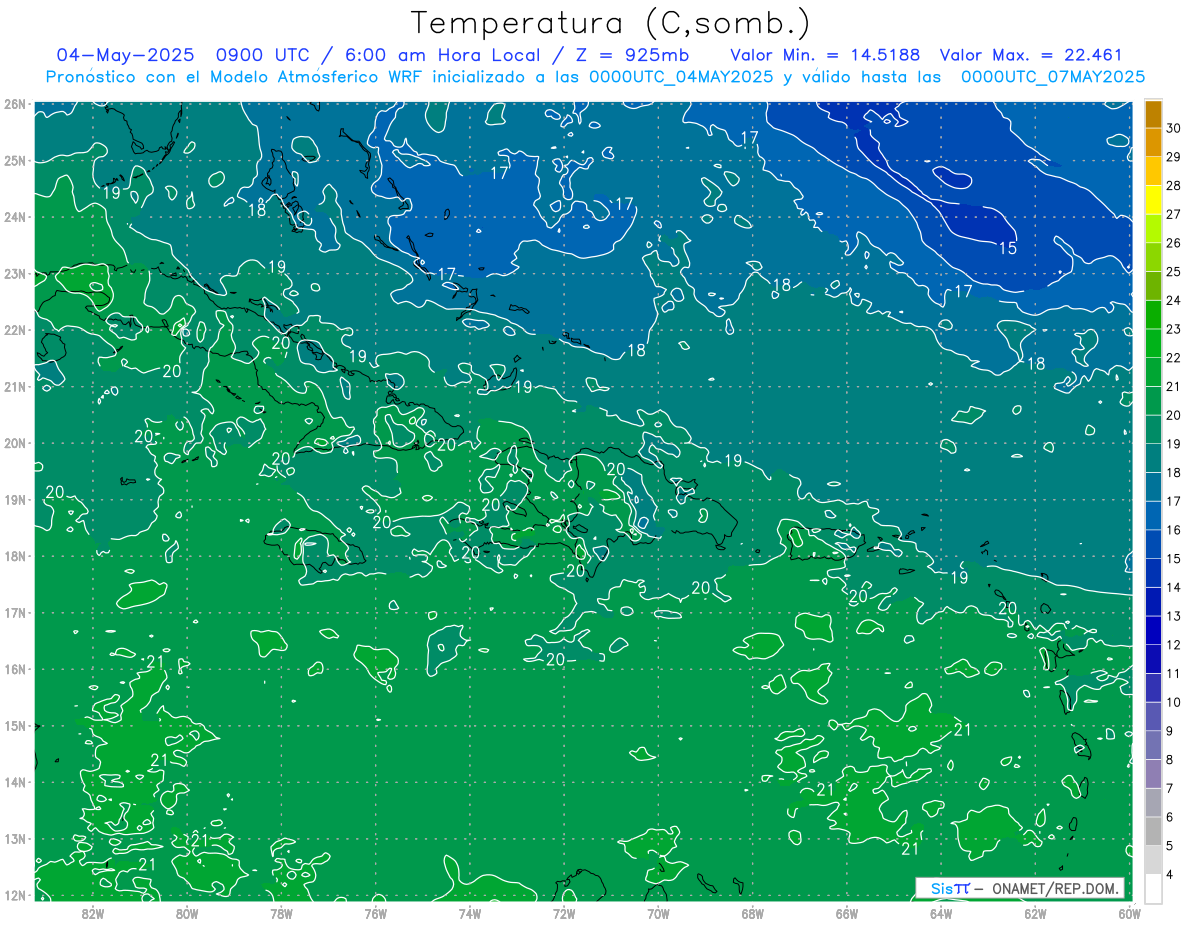Click the 15N latitude axis label

point(14,725)
